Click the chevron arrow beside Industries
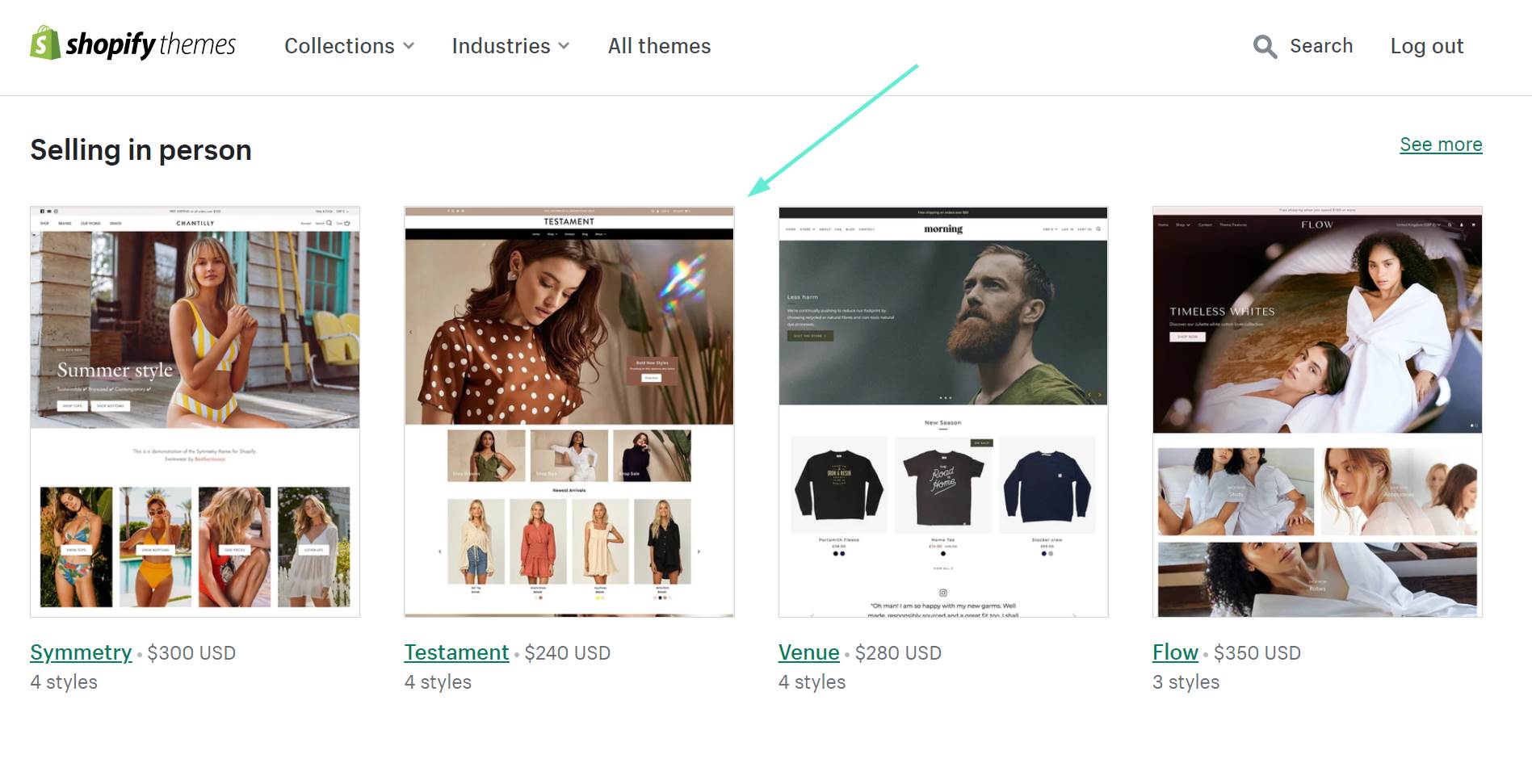Screen dimensions: 1532x784 (564, 47)
